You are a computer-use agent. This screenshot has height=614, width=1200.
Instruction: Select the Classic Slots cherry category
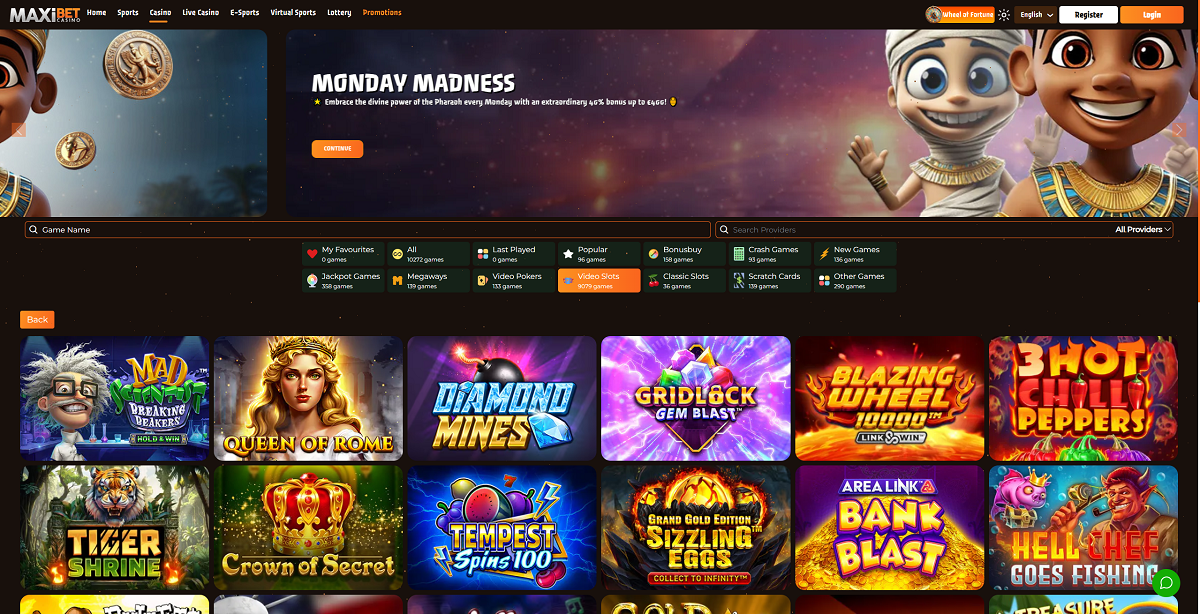684,281
